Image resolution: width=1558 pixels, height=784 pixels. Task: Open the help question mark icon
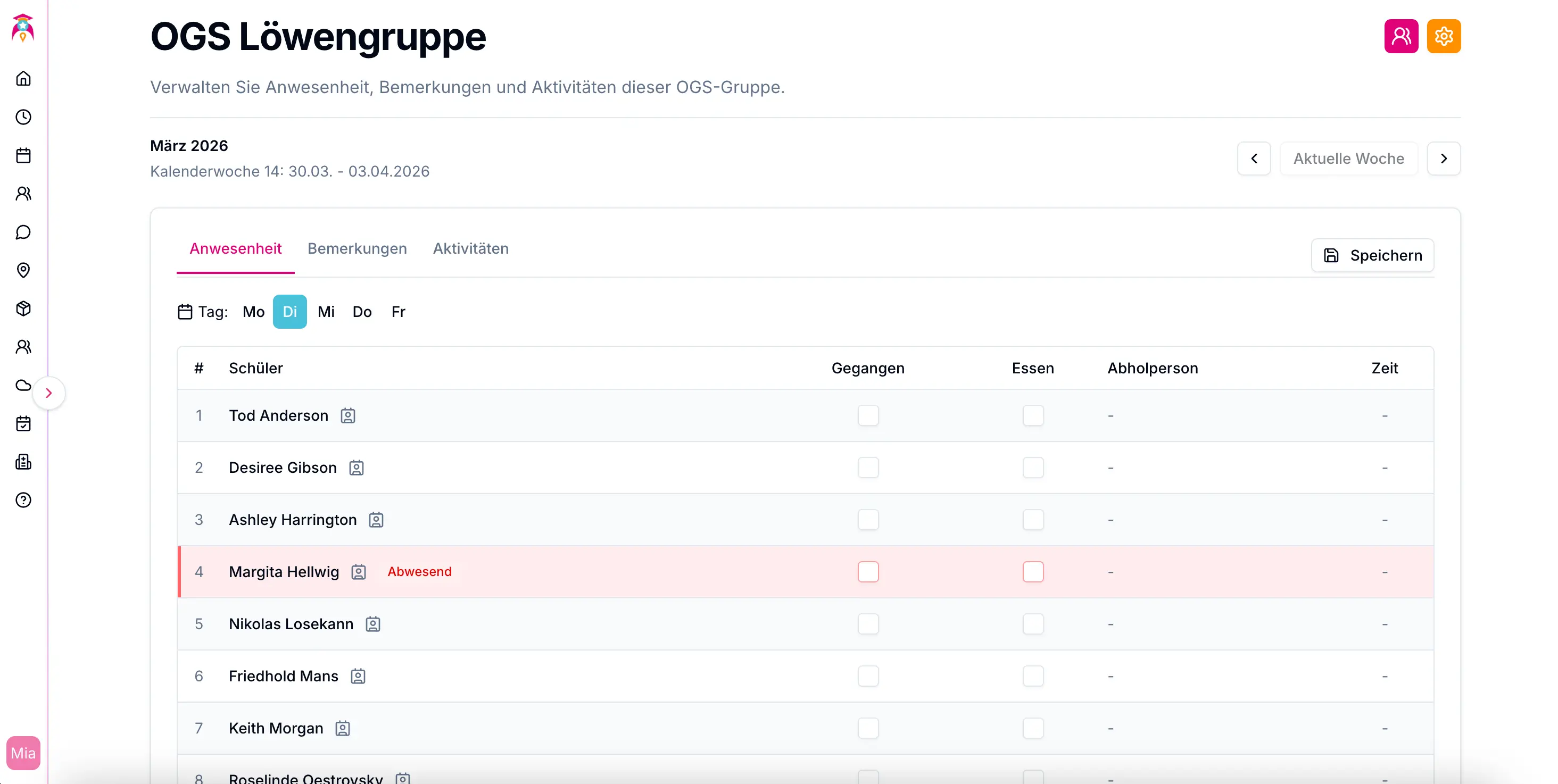click(23, 501)
